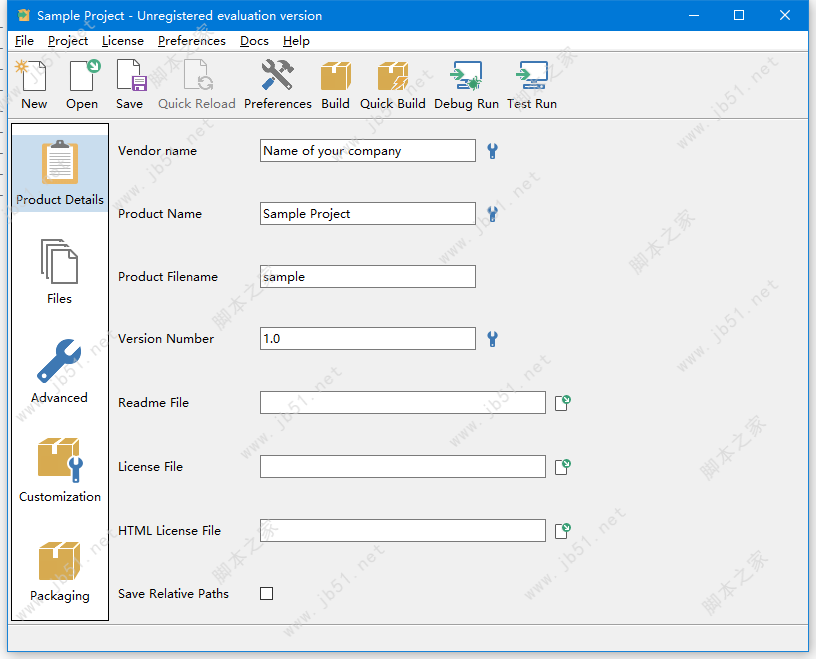Click into the Product Name field
This screenshot has width=816, height=659.
point(368,213)
